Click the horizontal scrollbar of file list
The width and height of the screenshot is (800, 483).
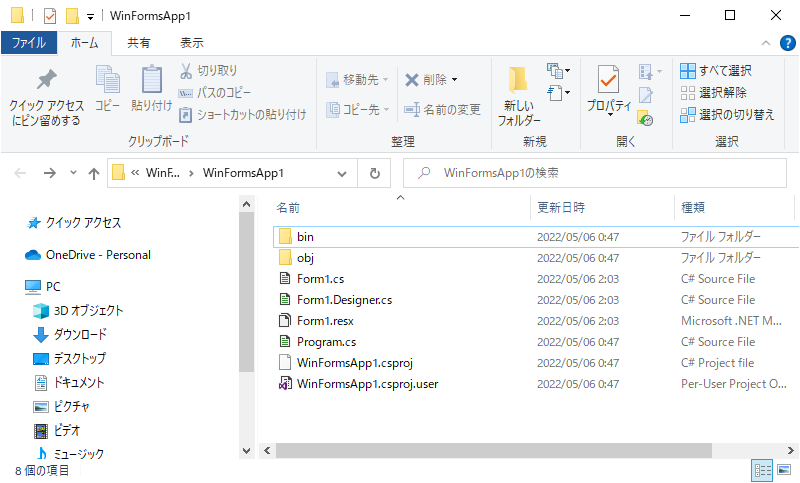click(x=493, y=450)
